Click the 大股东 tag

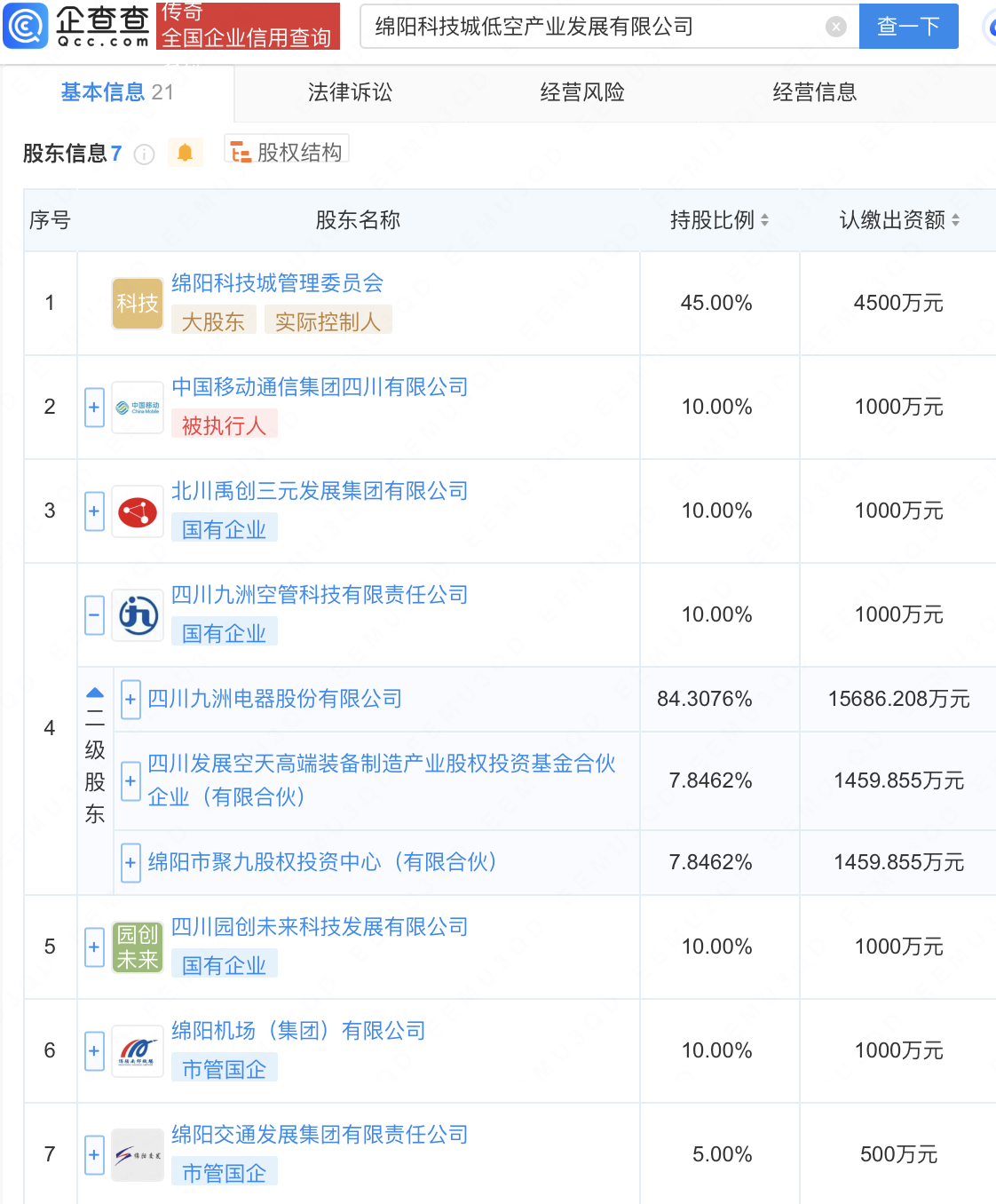pyautogui.click(x=213, y=321)
